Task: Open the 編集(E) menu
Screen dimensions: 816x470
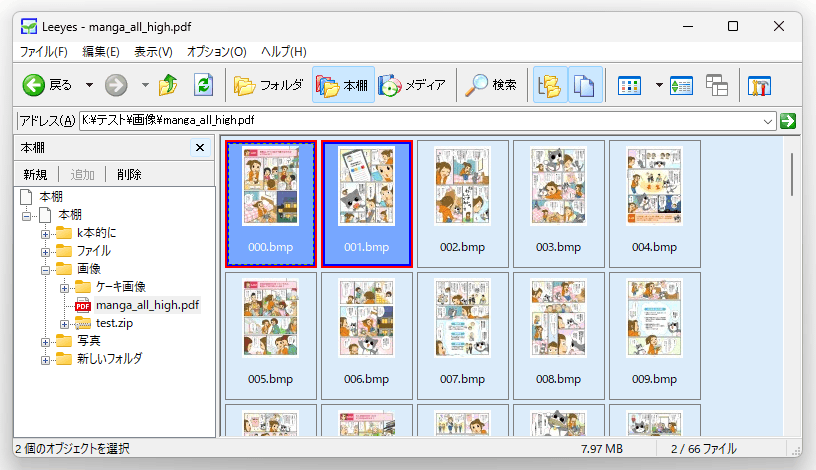Action: pos(101,52)
